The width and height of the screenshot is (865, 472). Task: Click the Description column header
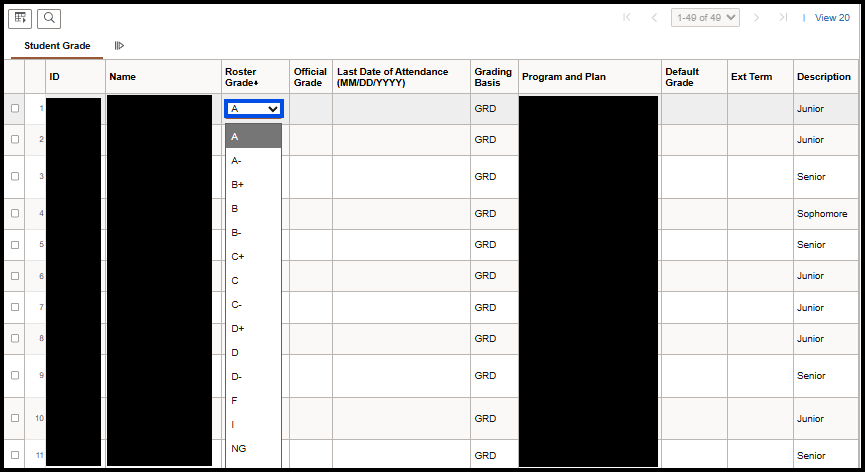tap(823, 77)
